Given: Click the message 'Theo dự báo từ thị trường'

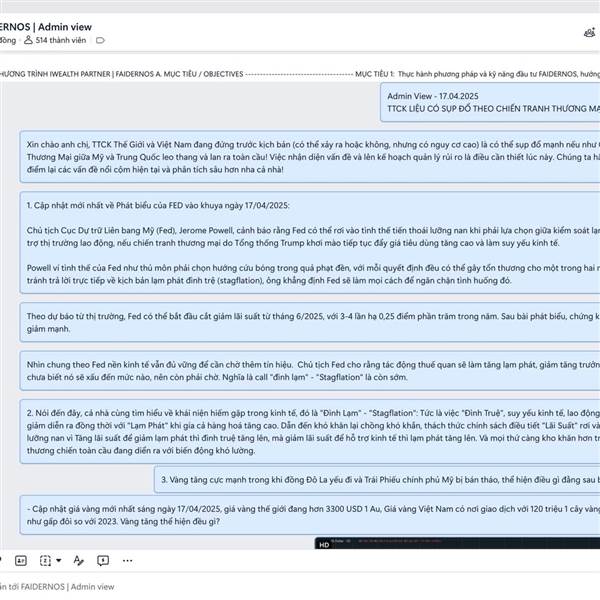Looking at the screenshot, I should click(x=310, y=322).
